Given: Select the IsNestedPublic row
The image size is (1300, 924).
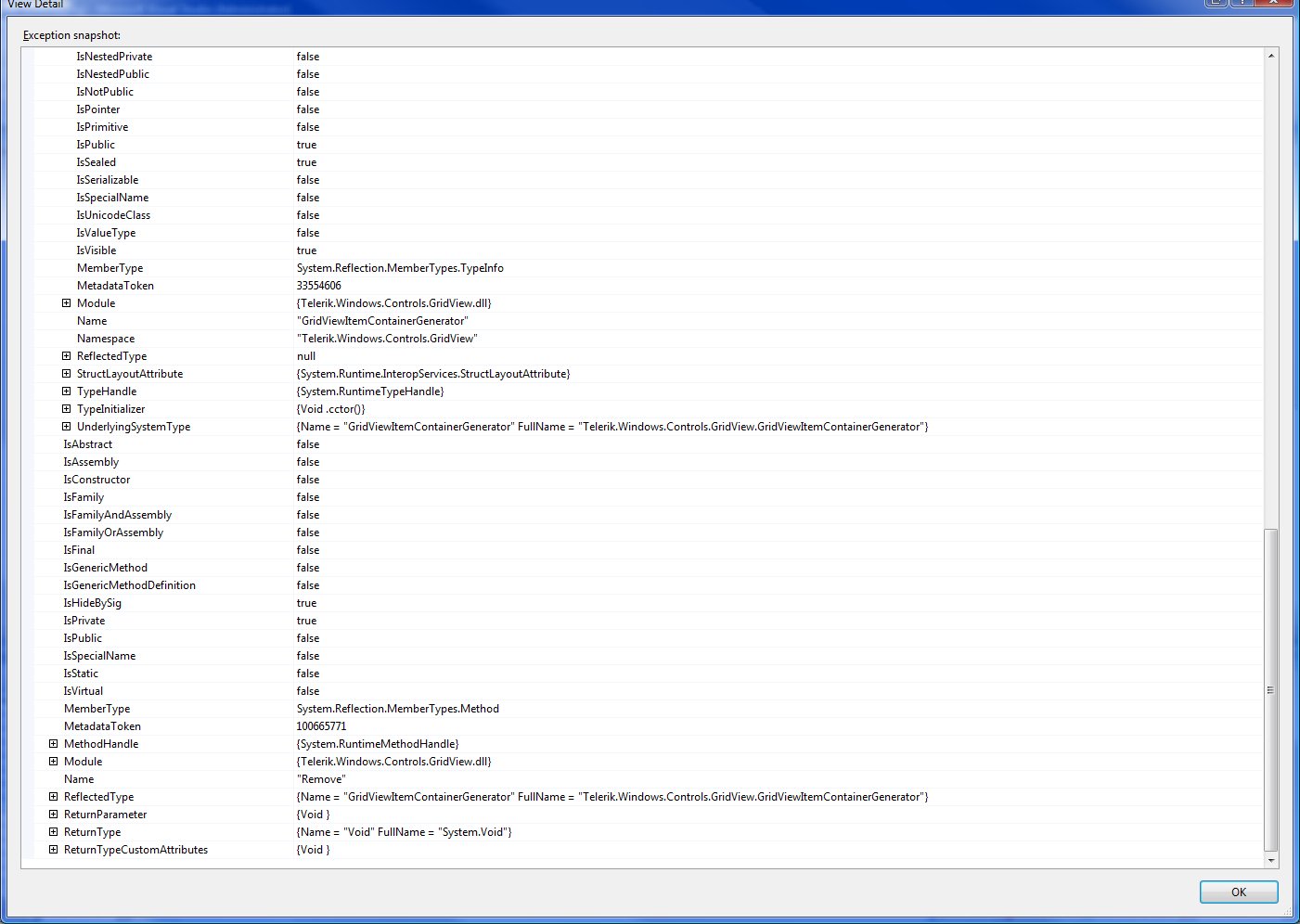Looking at the screenshot, I should 648,74.
